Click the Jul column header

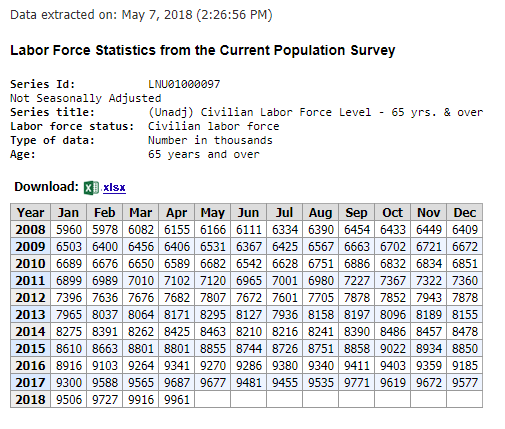[x=284, y=212]
